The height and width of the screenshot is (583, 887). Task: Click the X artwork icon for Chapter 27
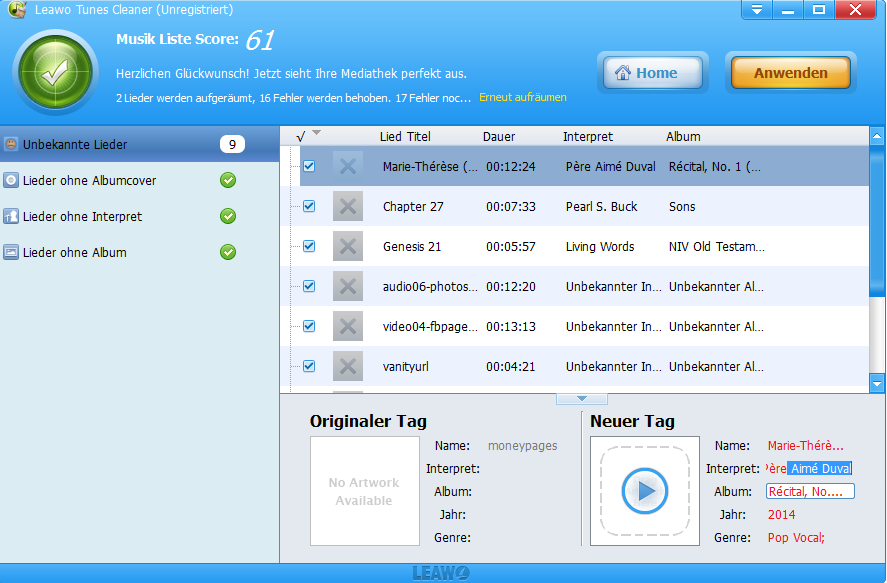pos(348,206)
